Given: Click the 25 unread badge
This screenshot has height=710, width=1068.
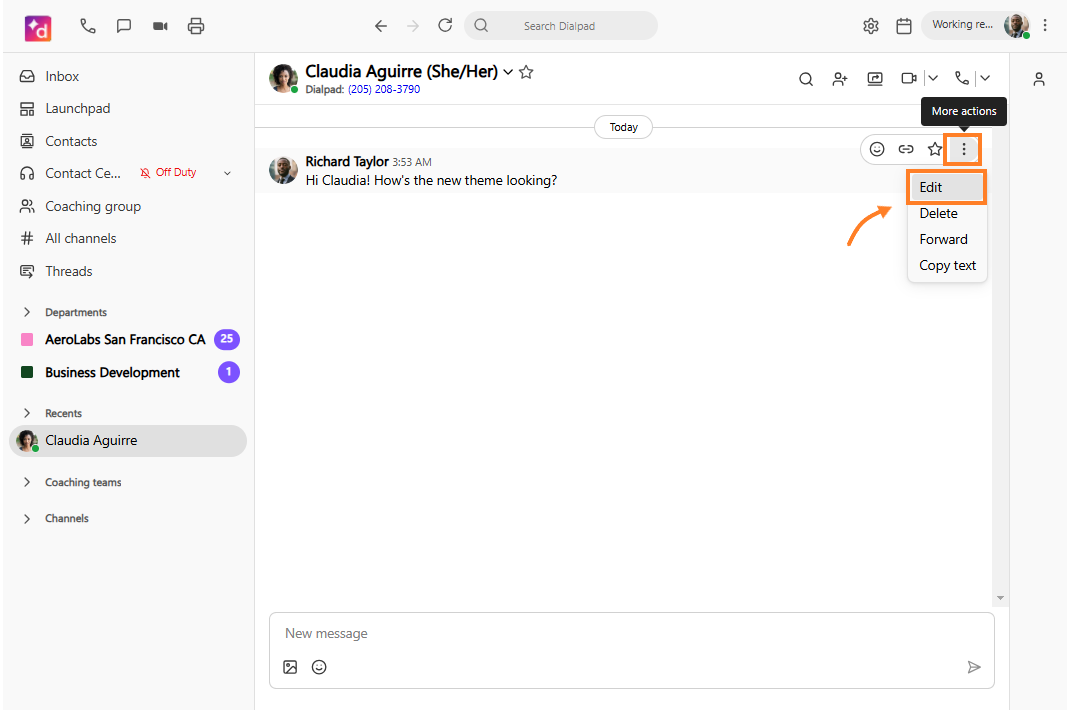Looking at the screenshot, I should coord(227,339).
